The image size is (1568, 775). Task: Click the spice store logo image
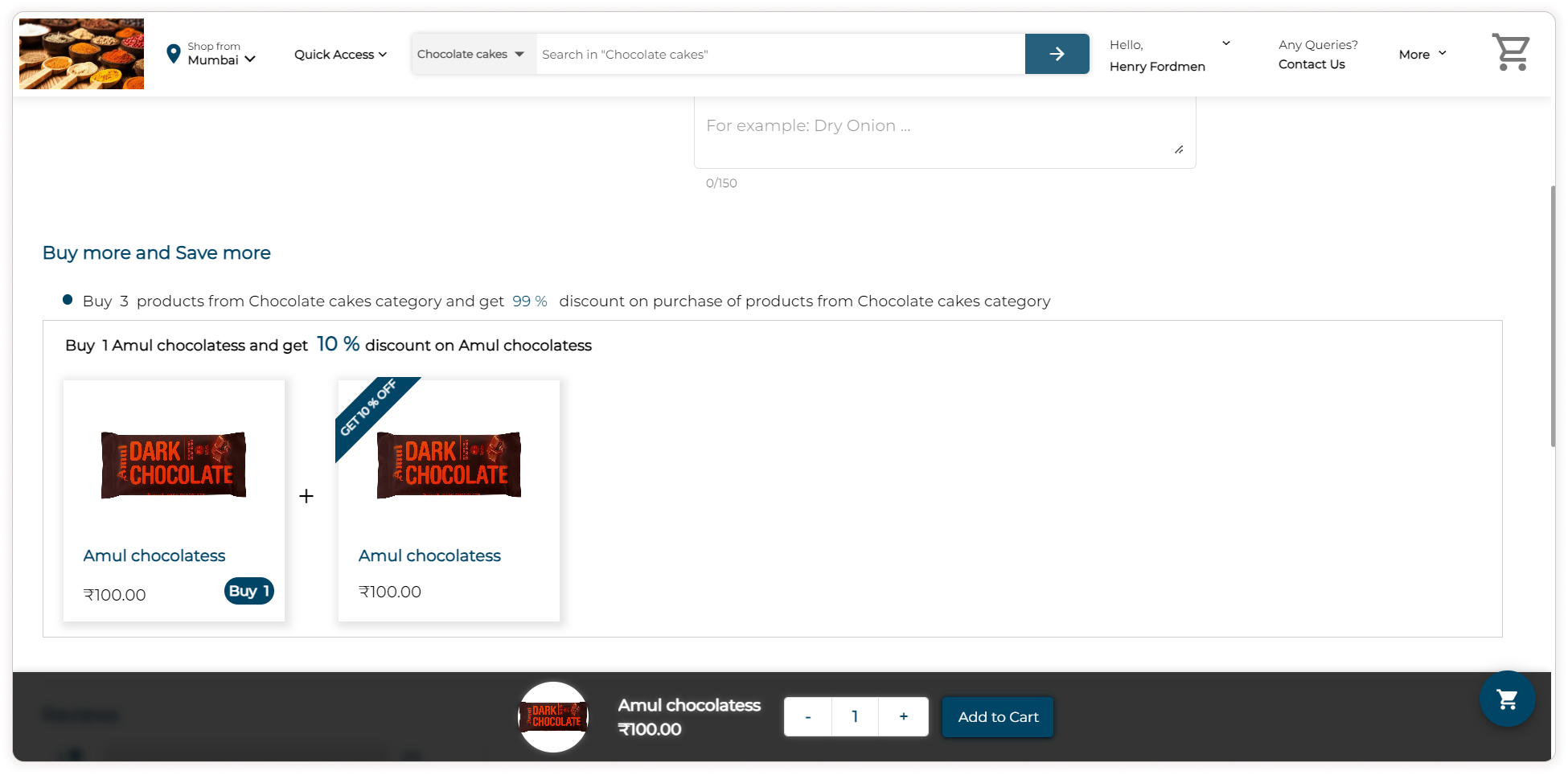click(x=82, y=54)
